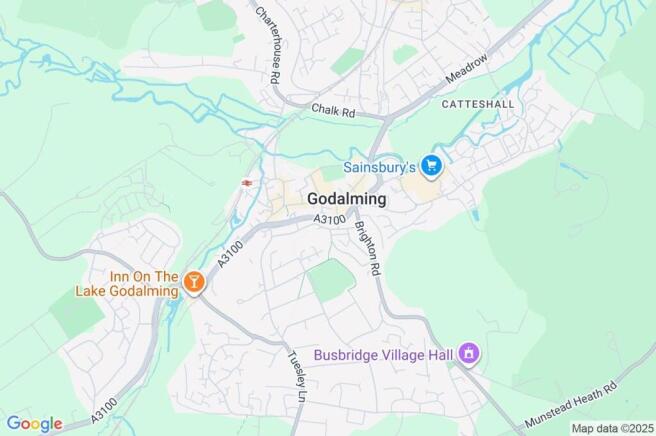The image size is (656, 436).
Task: Select the Inn On The Lake cocktail marker
Action: 193,283
